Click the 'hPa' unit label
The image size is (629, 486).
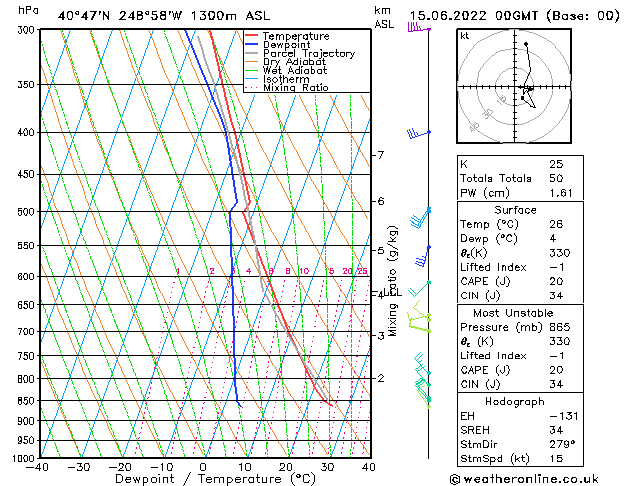coord(28,10)
